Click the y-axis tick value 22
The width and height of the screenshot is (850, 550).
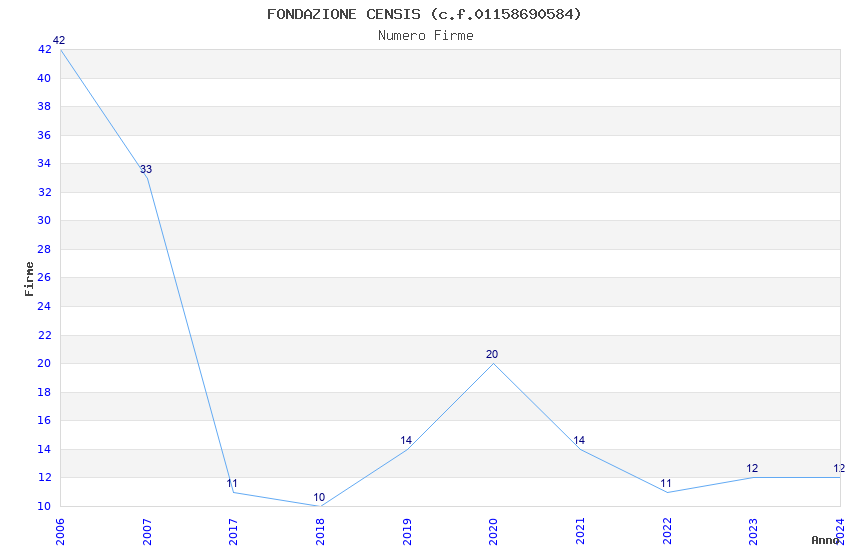44,335
